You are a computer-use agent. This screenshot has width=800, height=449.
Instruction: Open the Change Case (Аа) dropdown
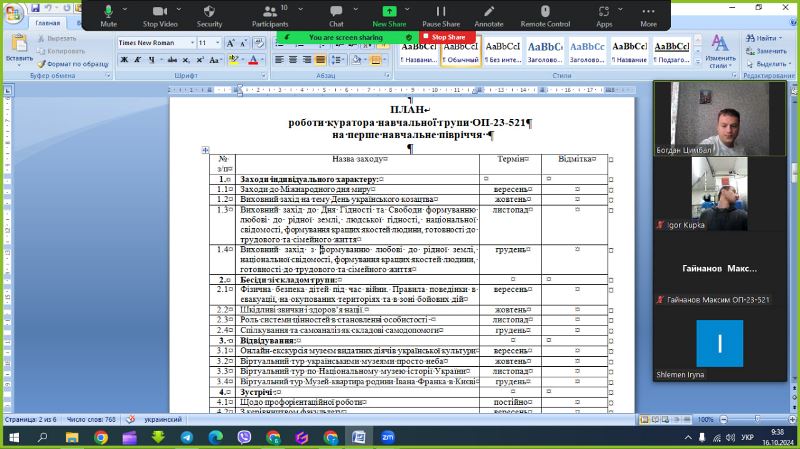[215, 60]
